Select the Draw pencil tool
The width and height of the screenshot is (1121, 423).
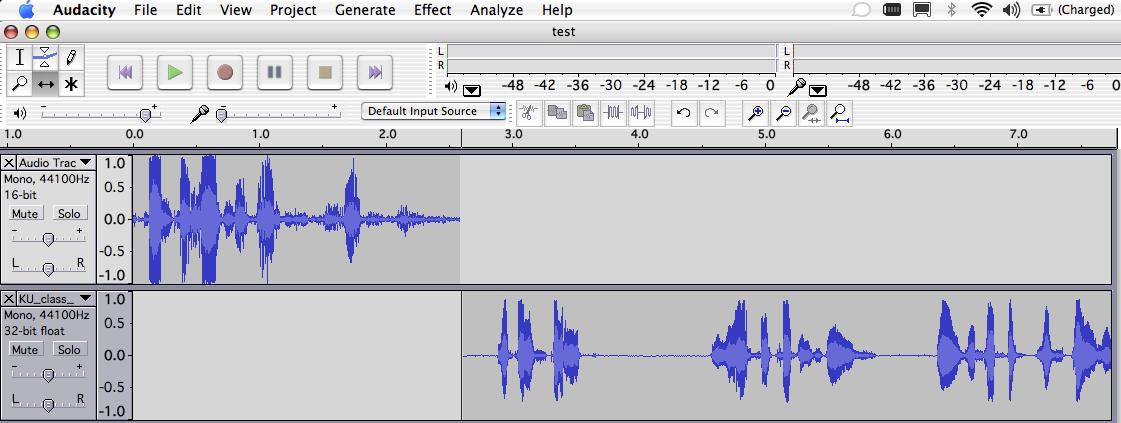coord(71,58)
